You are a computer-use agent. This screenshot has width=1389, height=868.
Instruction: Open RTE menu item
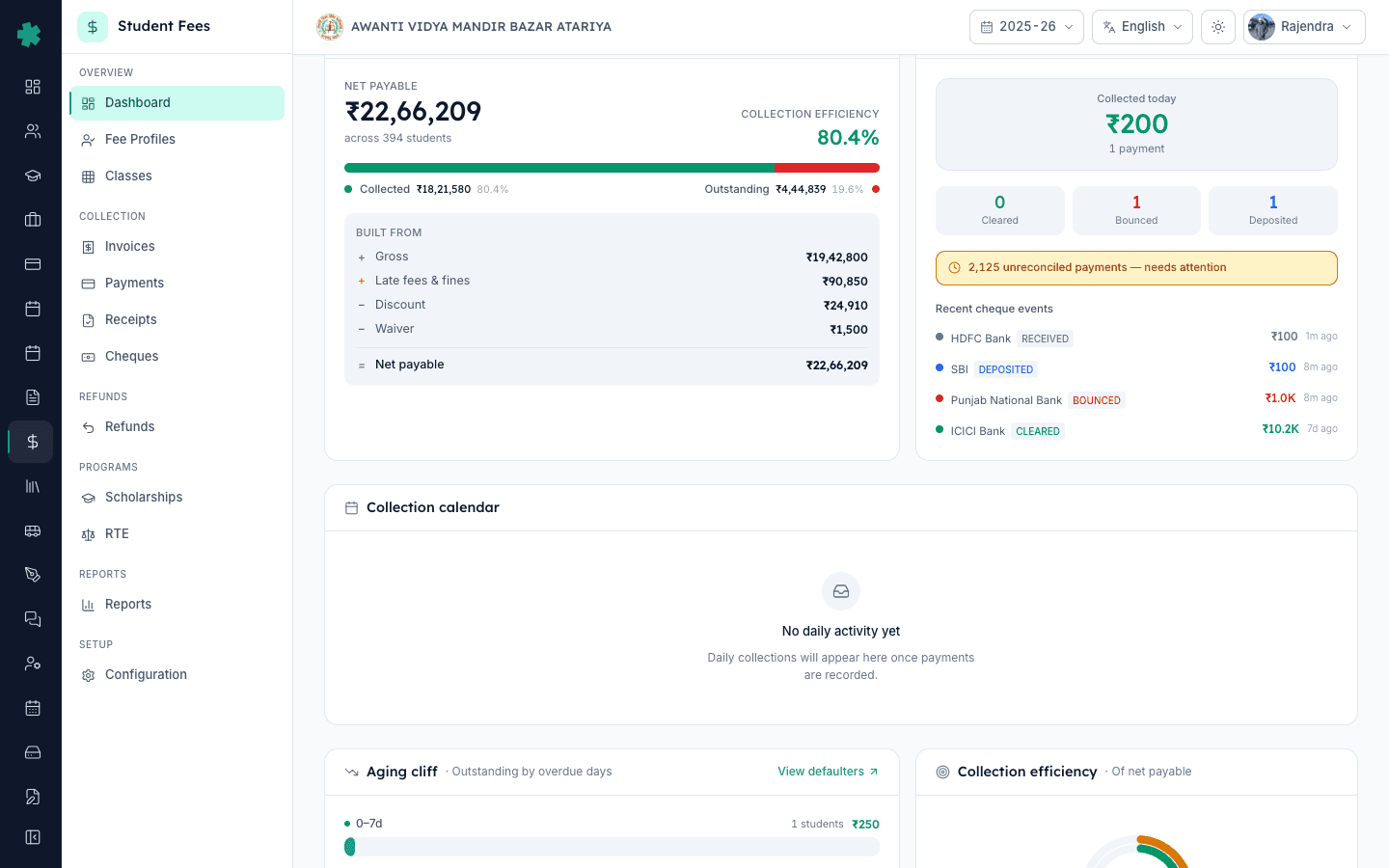(177, 534)
